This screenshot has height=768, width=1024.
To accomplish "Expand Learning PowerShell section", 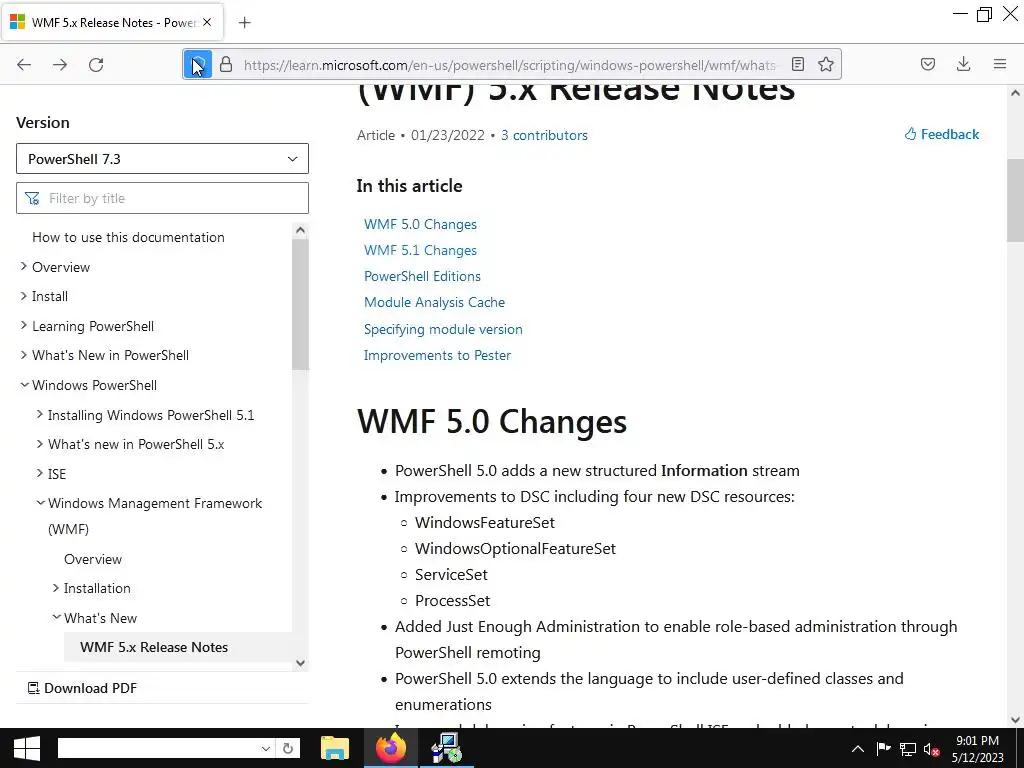I will [24, 325].
